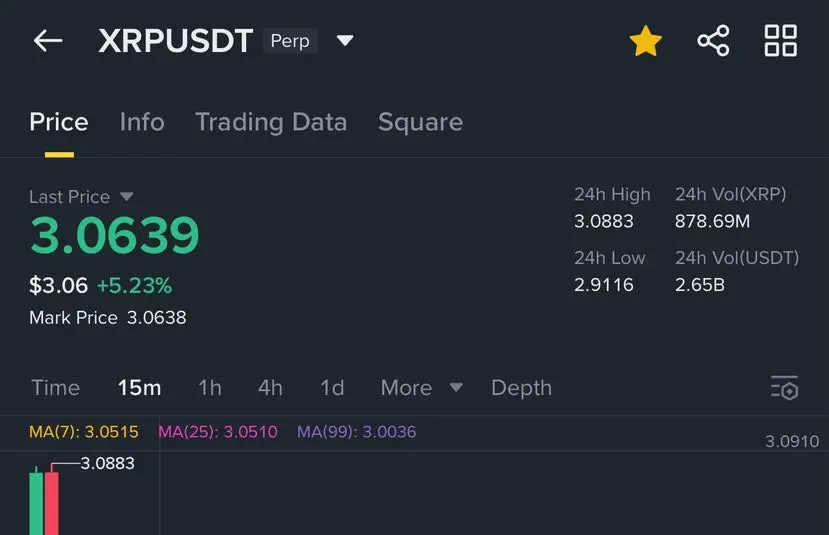Expand the XRPUSDT pair dropdown arrow
The image size is (829, 535).
click(x=345, y=40)
